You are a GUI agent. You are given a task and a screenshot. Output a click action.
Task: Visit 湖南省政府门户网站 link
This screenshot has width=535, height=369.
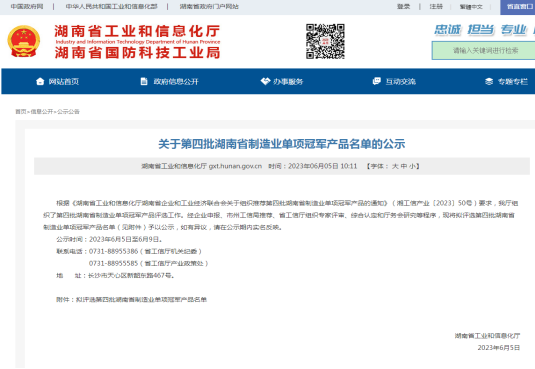209,6
